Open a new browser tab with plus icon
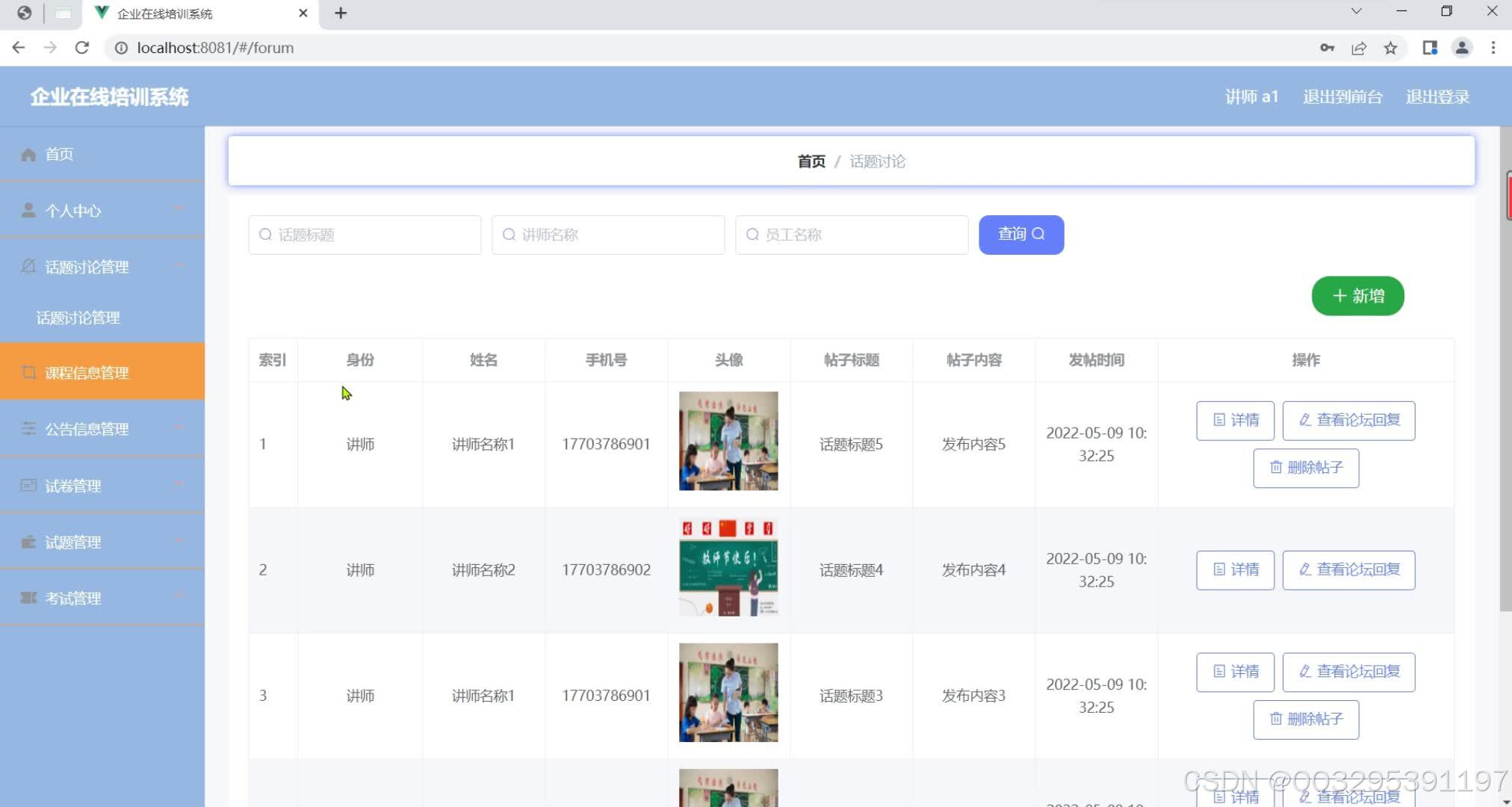Viewport: 1512px width, 807px height. point(341,13)
